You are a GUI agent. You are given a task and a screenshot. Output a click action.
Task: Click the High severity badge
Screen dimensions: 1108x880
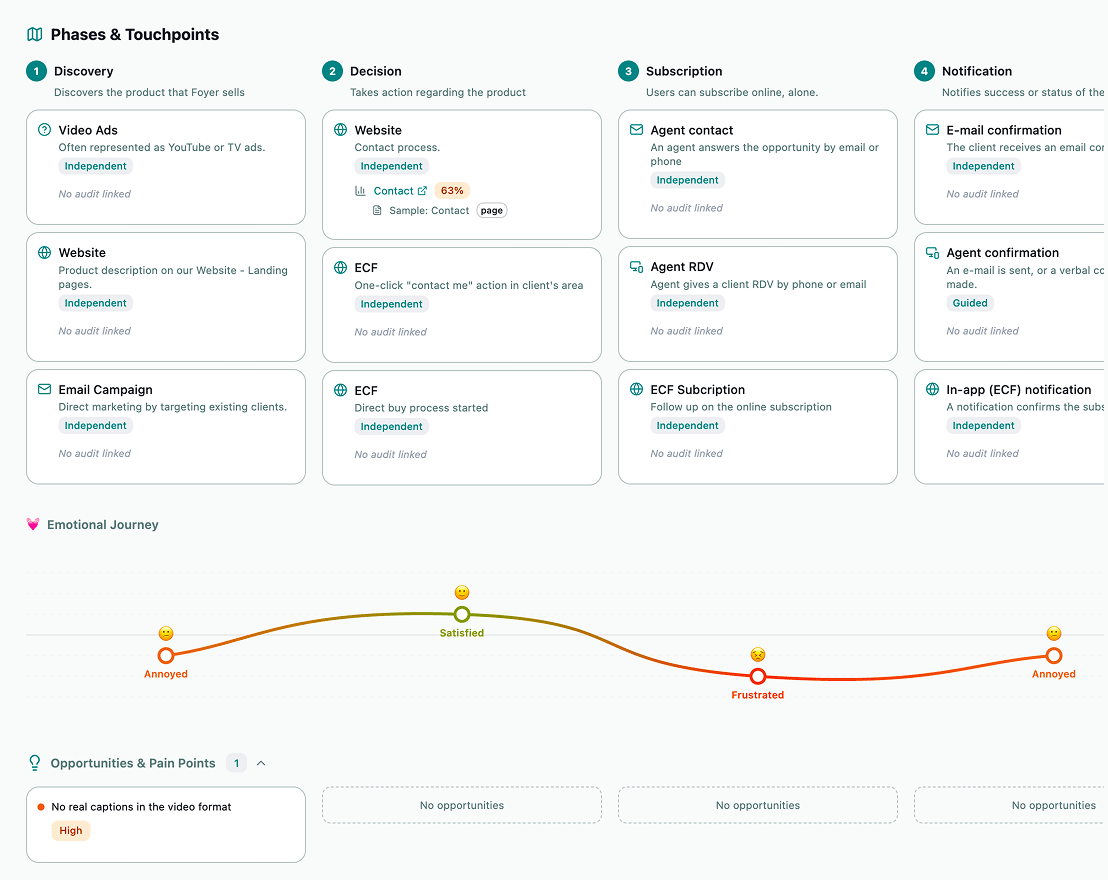click(71, 831)
